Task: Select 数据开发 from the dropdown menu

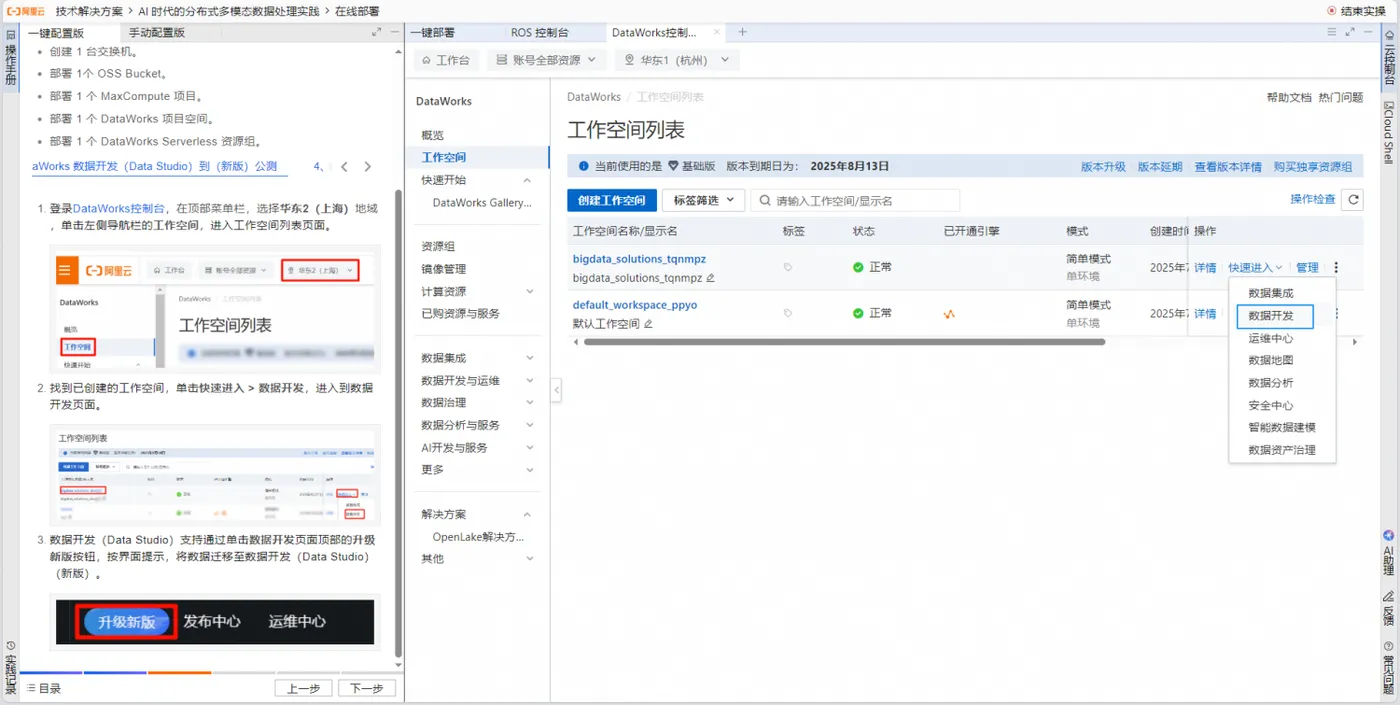Action: (x=1275, y=316)
